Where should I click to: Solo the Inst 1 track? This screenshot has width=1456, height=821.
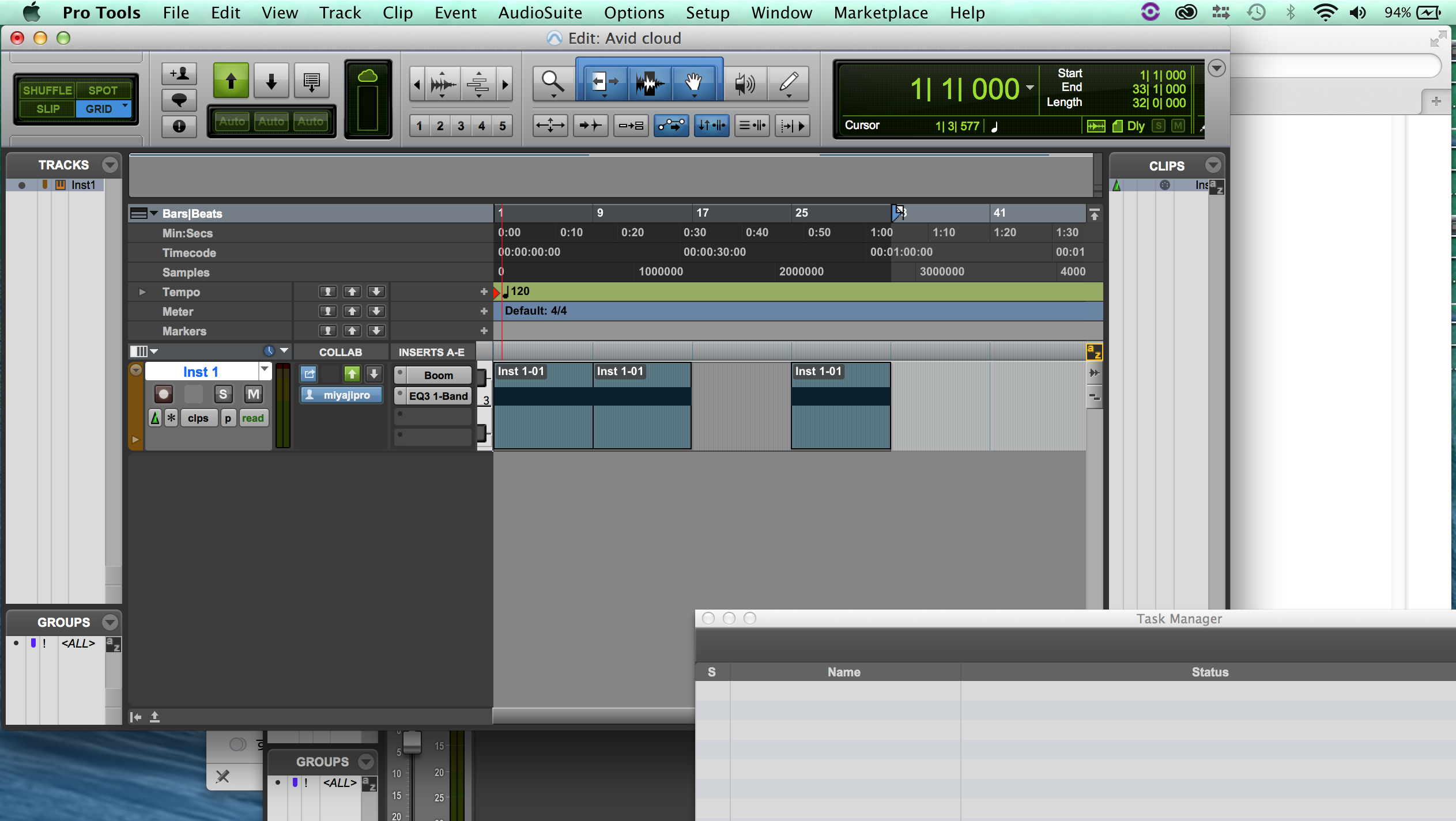tap(223, 394)
